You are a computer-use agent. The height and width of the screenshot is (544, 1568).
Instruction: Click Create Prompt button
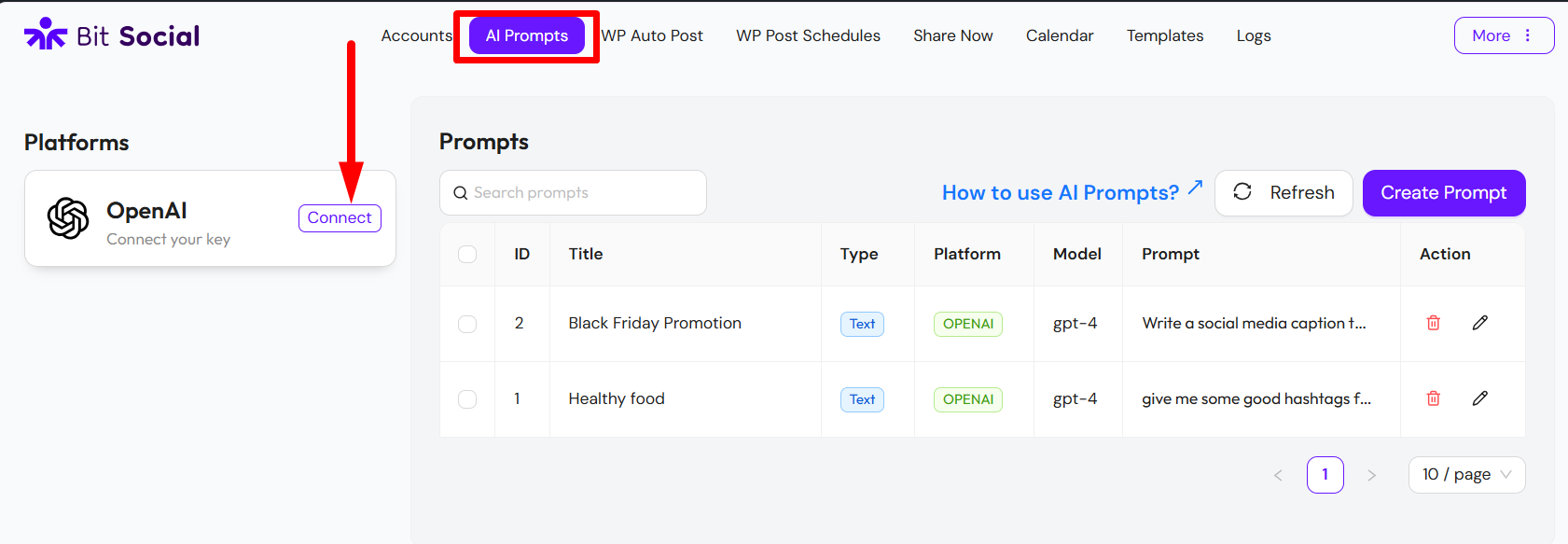coord(1444,193)
